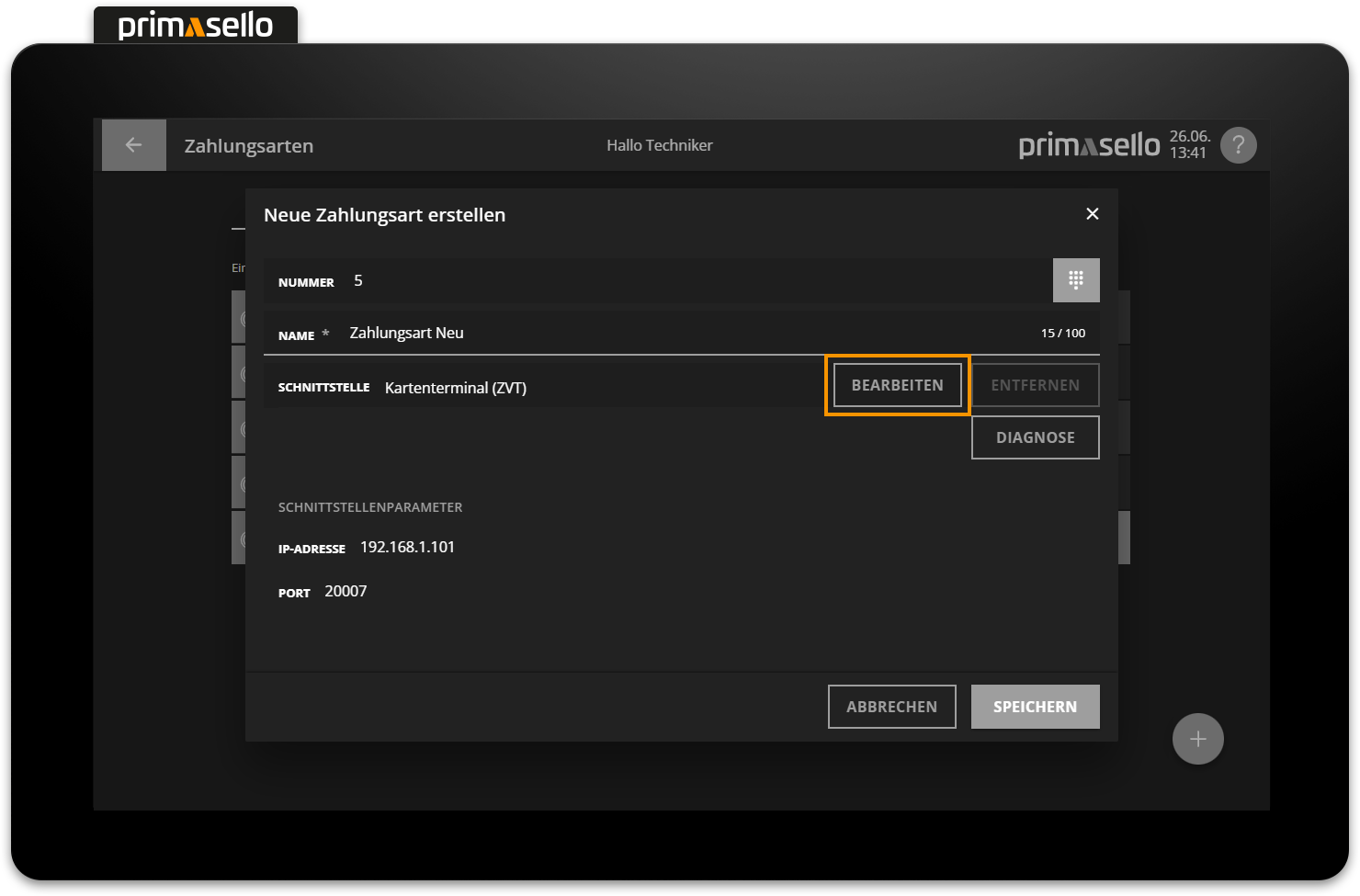Run the Diagnose for the card terminal
The image size is (1360, 896).
click(1035, 437)
